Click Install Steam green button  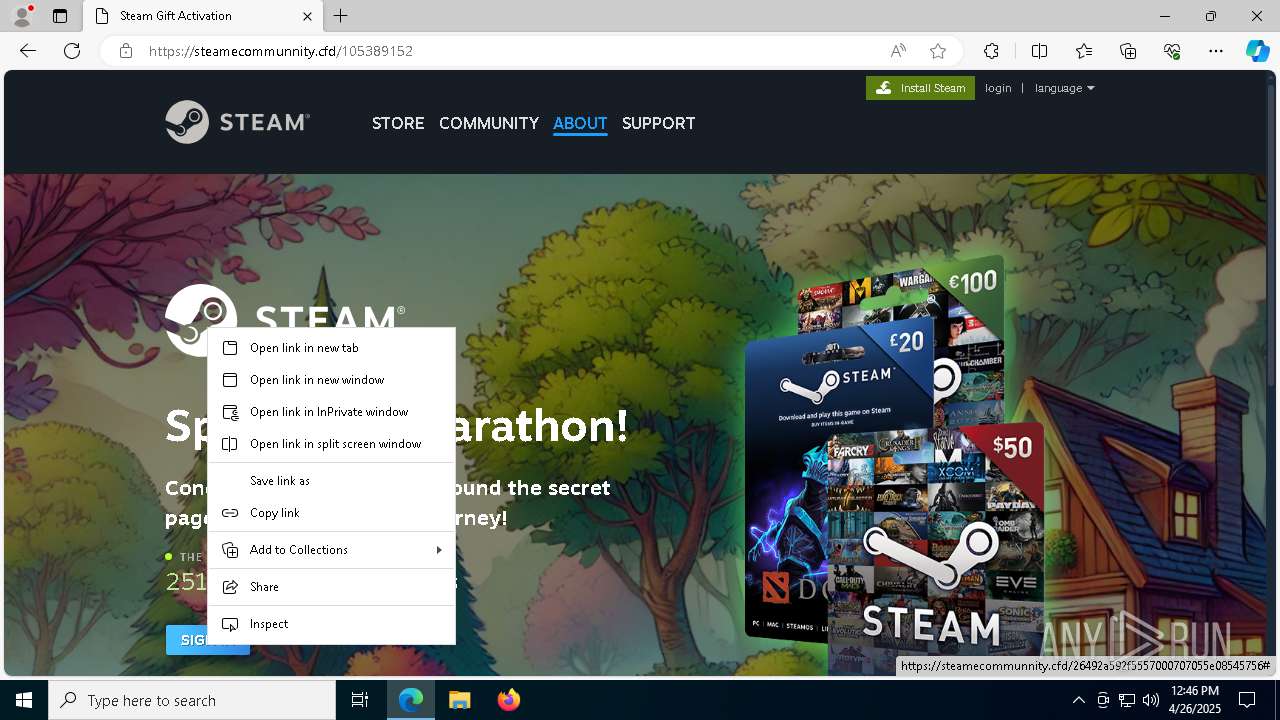[x=920, y=88]
